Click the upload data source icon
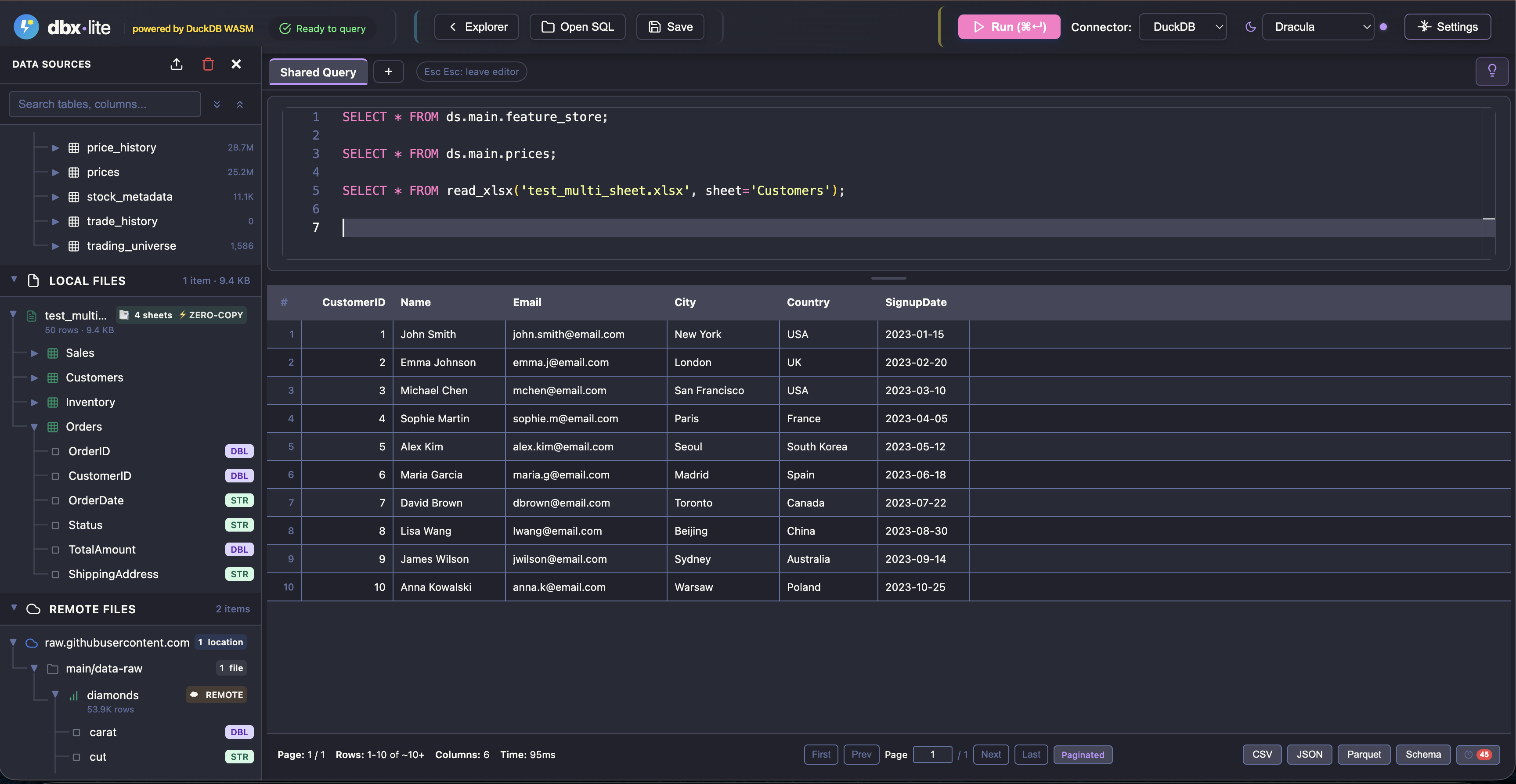Screen dimensions: 1516x784 coord(177,64)
